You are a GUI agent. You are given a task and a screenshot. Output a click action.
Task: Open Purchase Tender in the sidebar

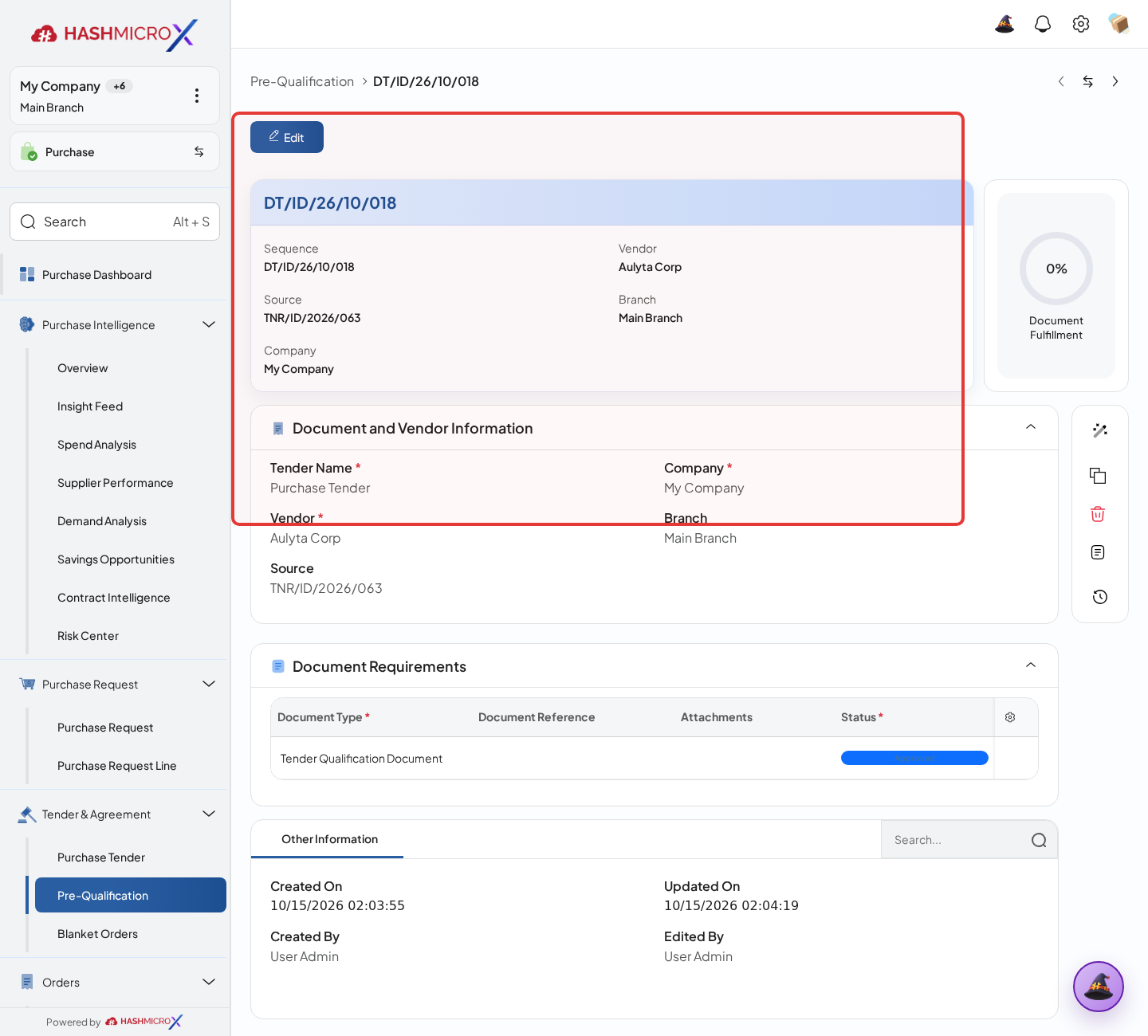(x=101, y=857)
